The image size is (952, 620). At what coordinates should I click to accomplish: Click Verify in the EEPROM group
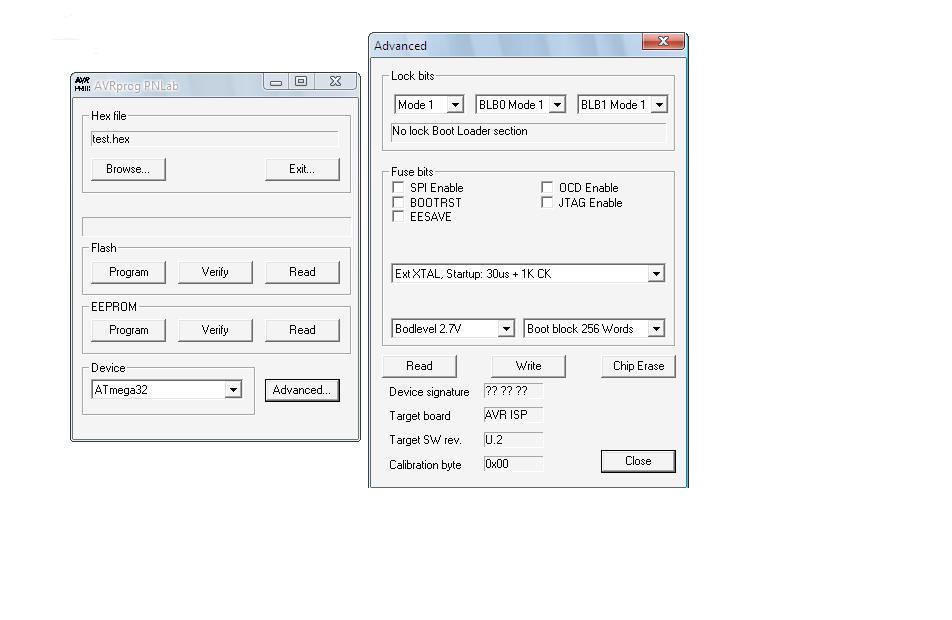(215, 330)
